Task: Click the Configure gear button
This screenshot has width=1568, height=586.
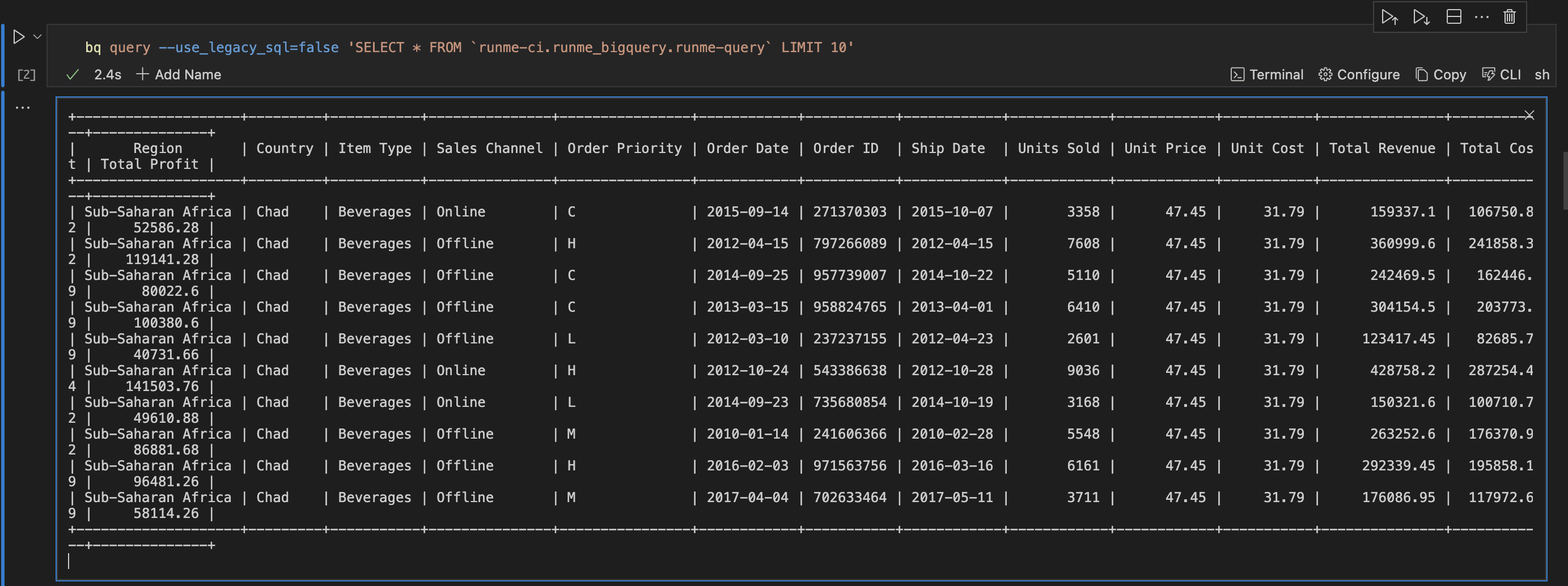Action: pyautogui.click(x=1359, y=75)
